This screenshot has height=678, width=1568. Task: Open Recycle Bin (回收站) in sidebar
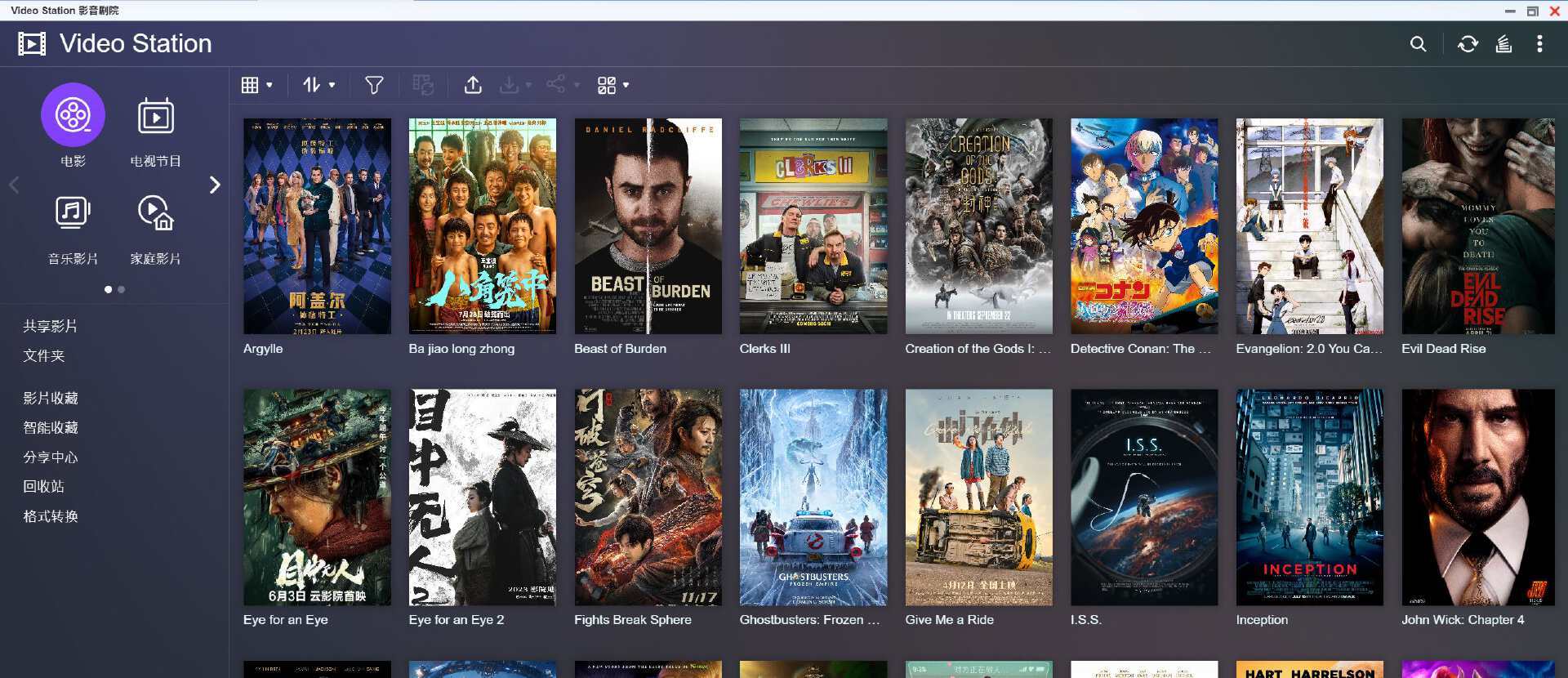[x=43, y=486]
